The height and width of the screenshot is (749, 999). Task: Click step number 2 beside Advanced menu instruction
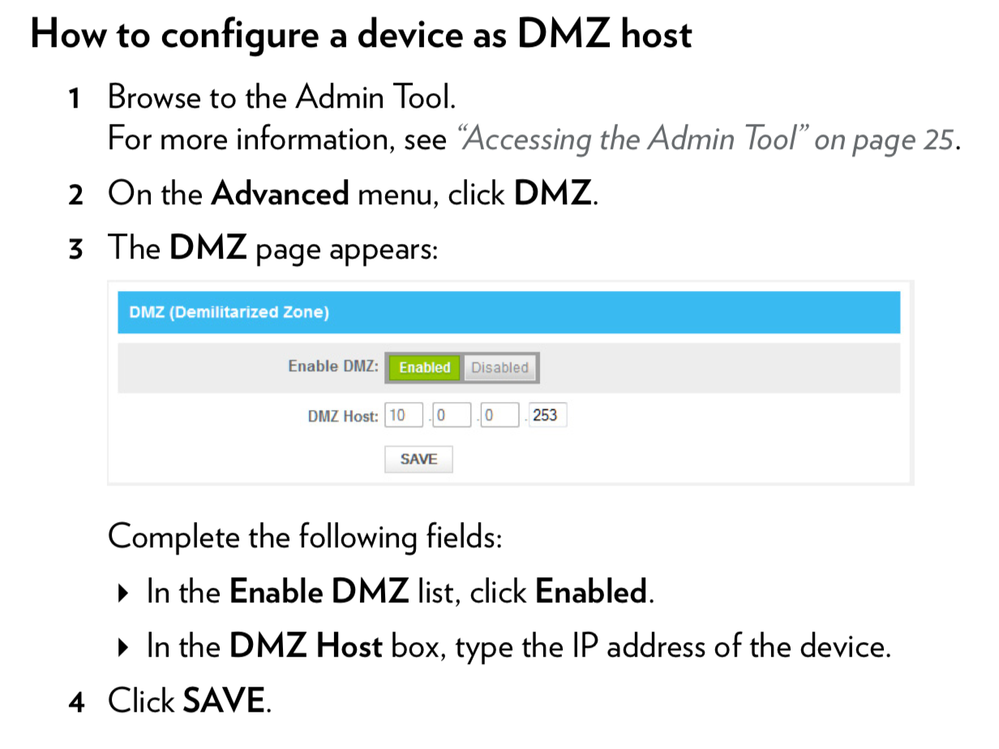[76, 194]
